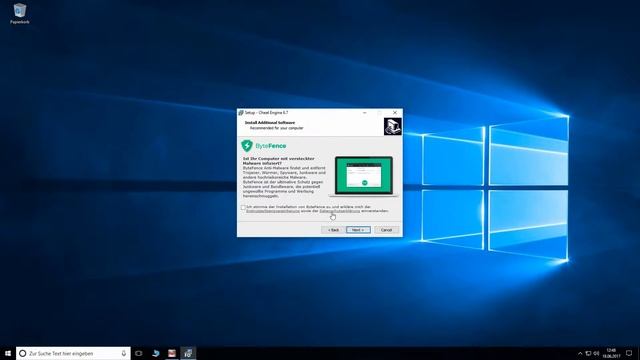640x360 pixels.
Task: Open the Windows Start menu
Action: [x=8, y=353]
